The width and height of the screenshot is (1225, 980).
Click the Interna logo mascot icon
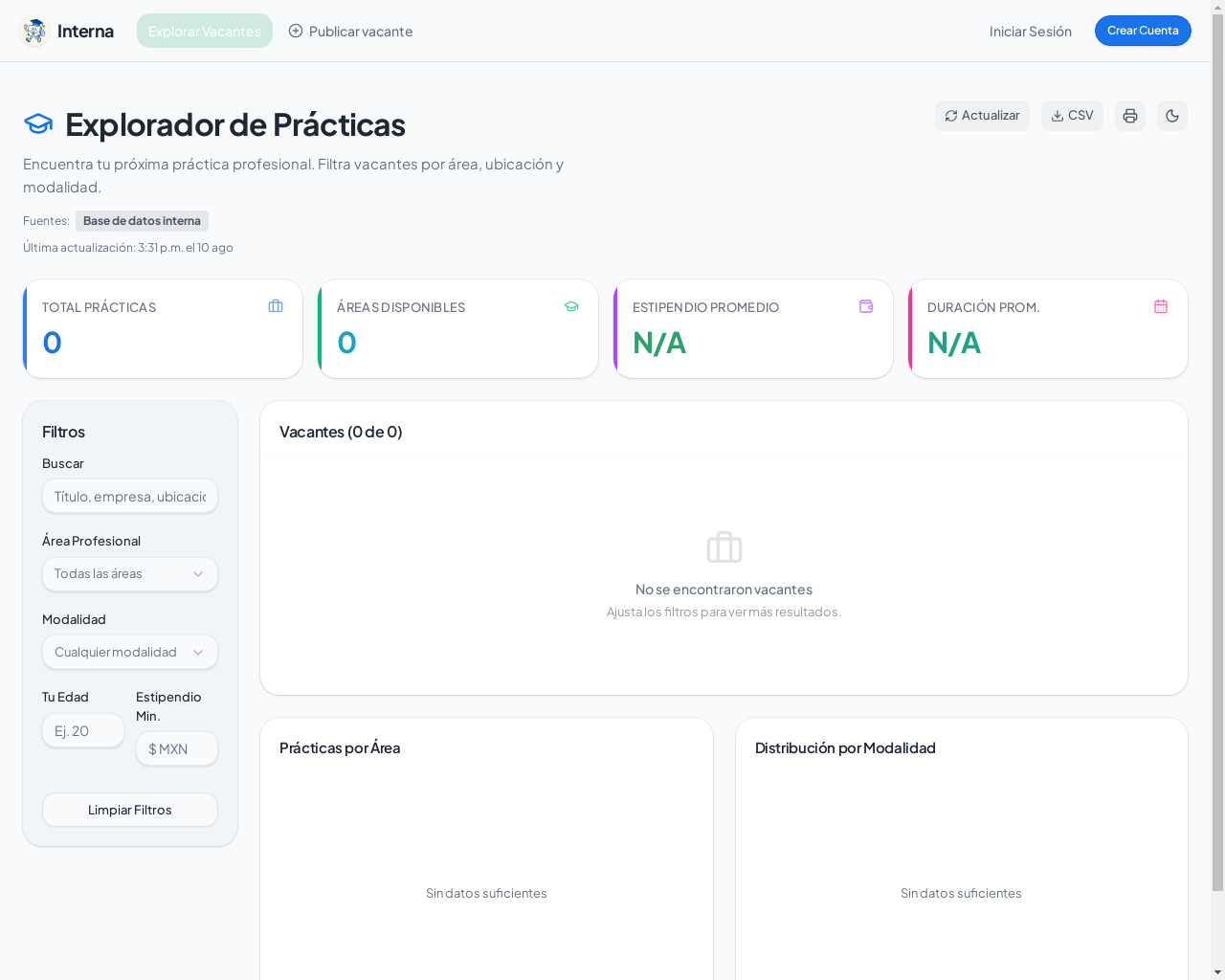pos(34,32)
